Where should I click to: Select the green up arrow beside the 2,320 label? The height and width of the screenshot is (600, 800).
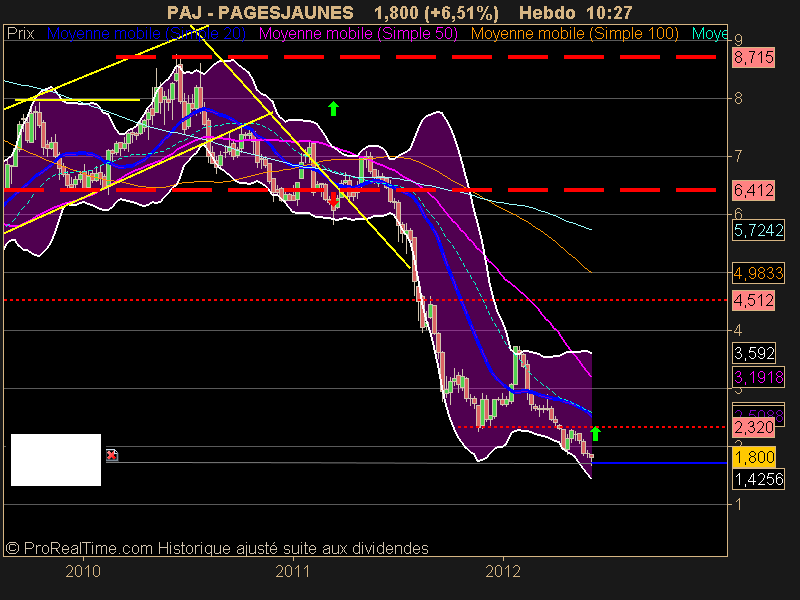click(x=595, y=434)
